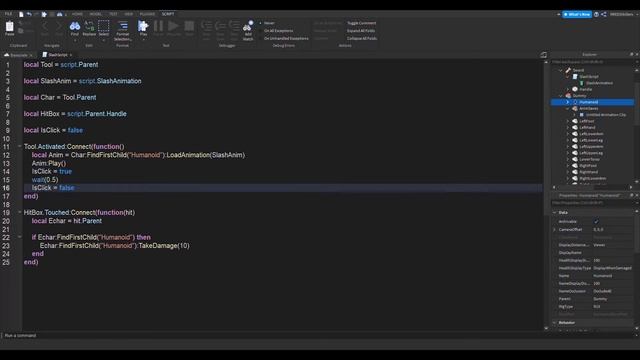Switch to the PLUGINS ribbon tab
Screen dimensions: 640x360
coord(147,14)
